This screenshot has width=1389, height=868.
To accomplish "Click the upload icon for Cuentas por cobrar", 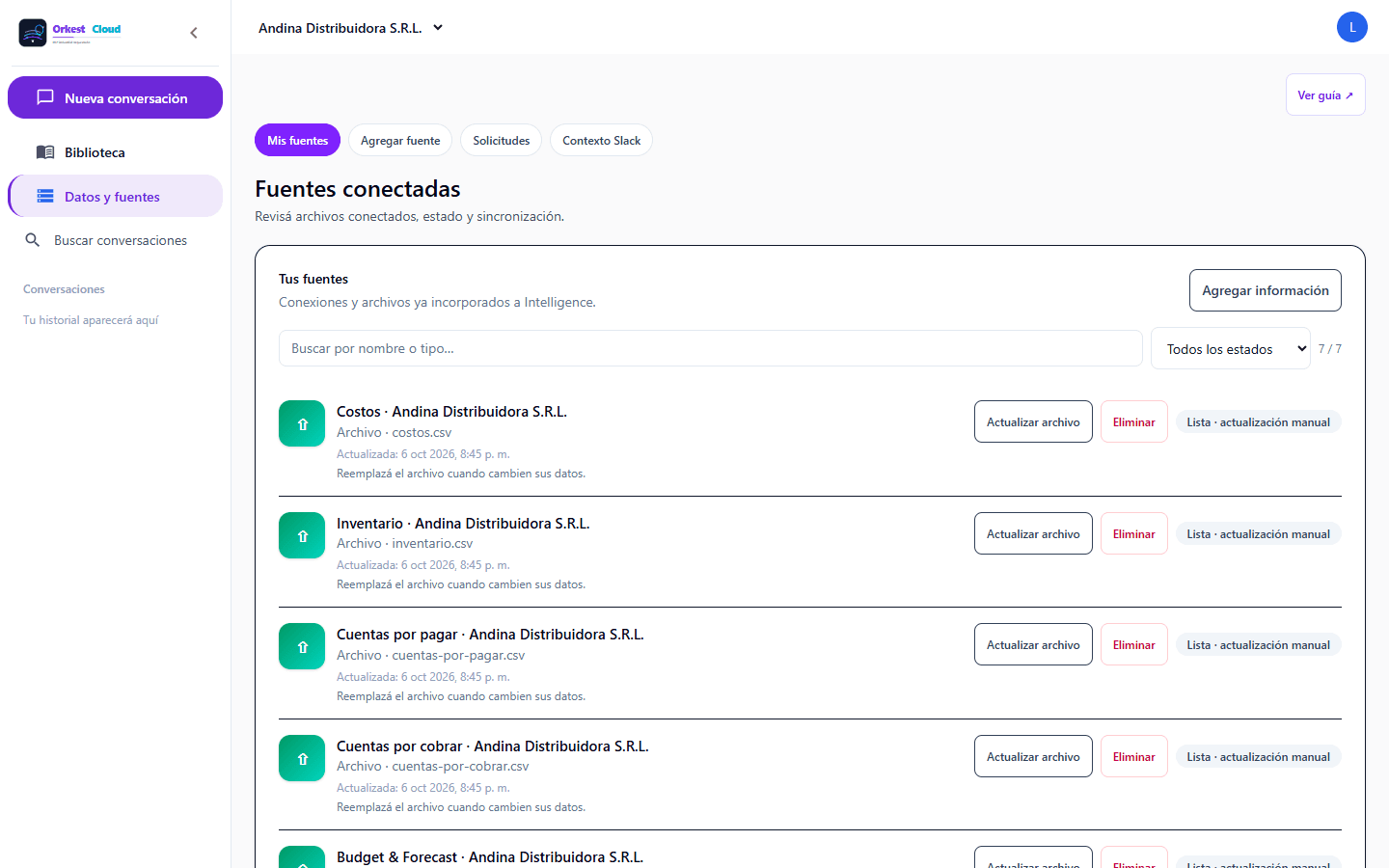I will (302, 758).
